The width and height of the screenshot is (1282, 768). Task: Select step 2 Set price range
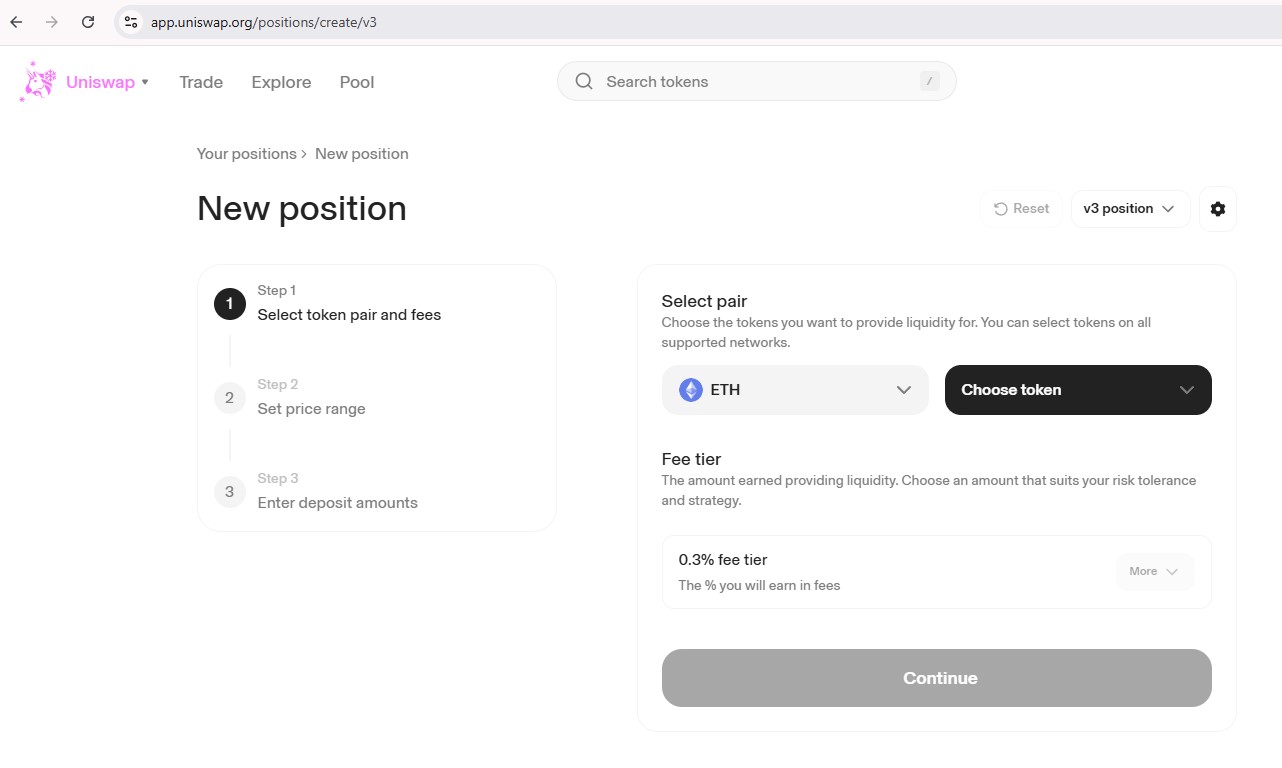(x=311, y=408)
